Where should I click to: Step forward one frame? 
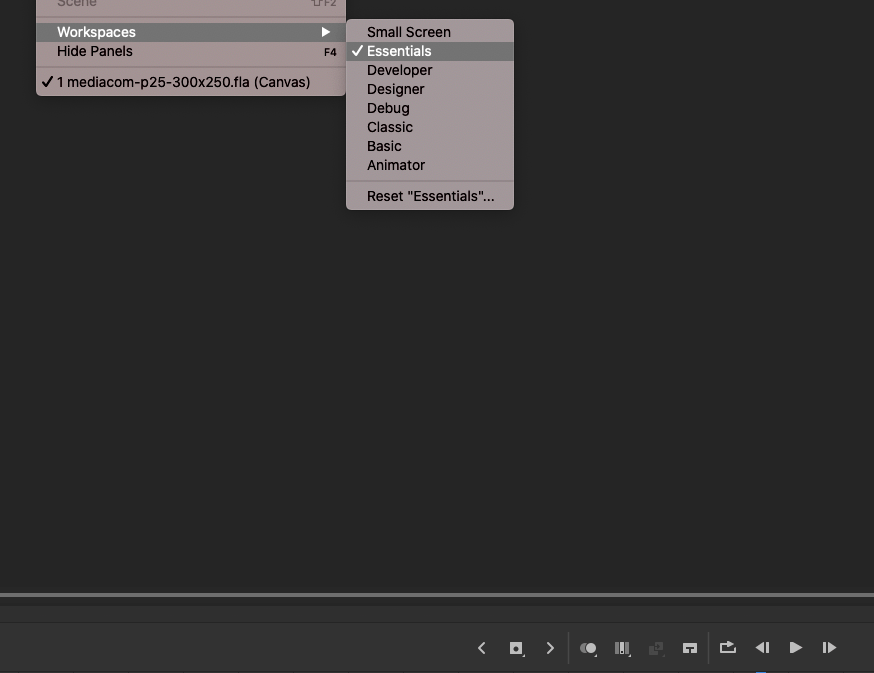pos(830,648)
